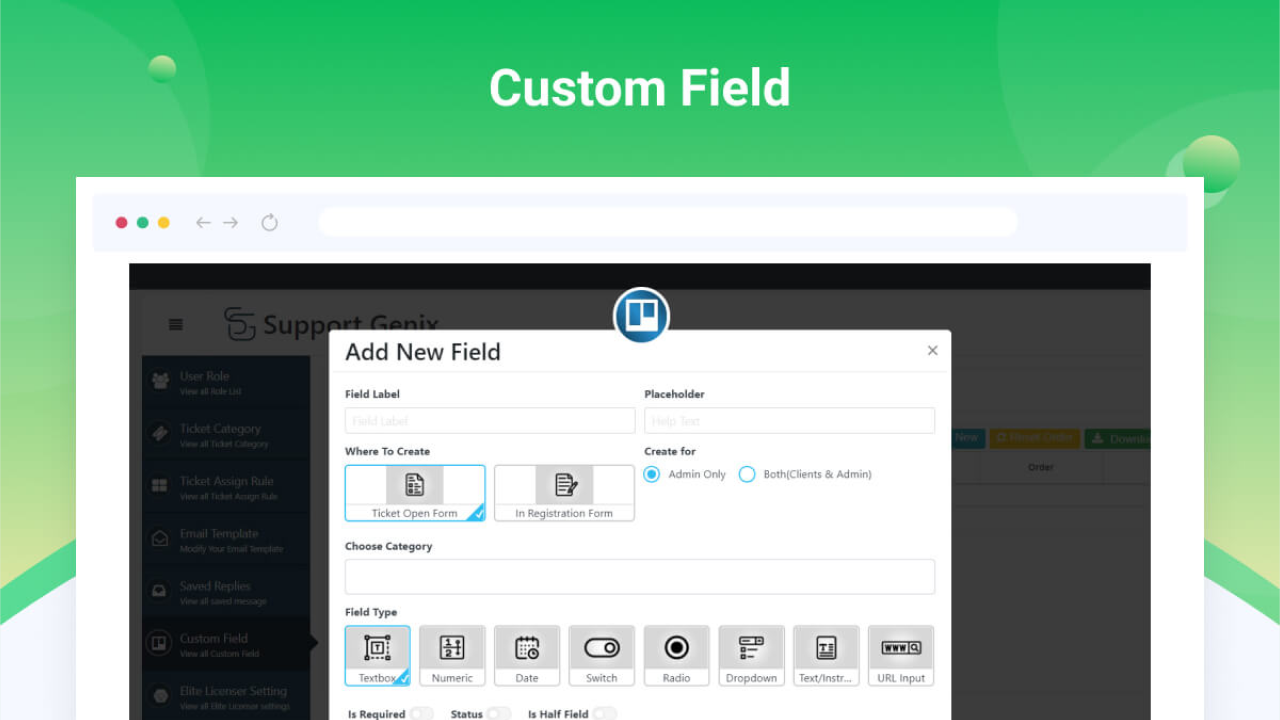
Task: Click into the Placeholder Help Text input
Action: click(x=790, y=421)
